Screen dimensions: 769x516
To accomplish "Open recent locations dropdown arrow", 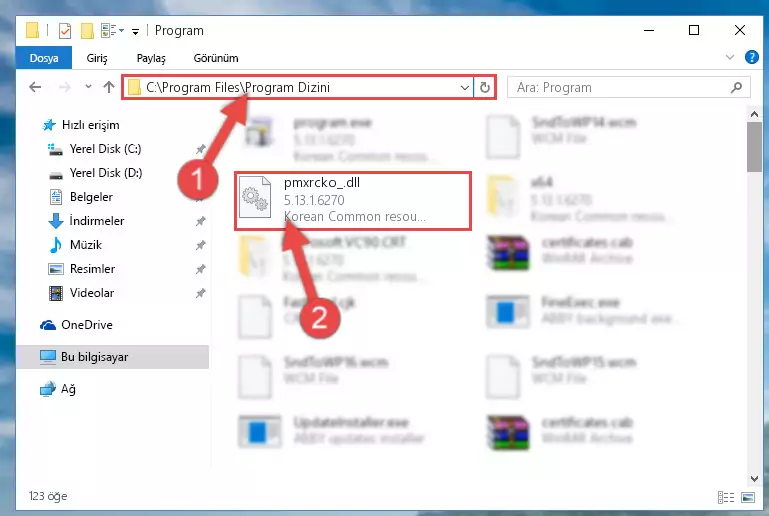I will click(x=88, y=87).
